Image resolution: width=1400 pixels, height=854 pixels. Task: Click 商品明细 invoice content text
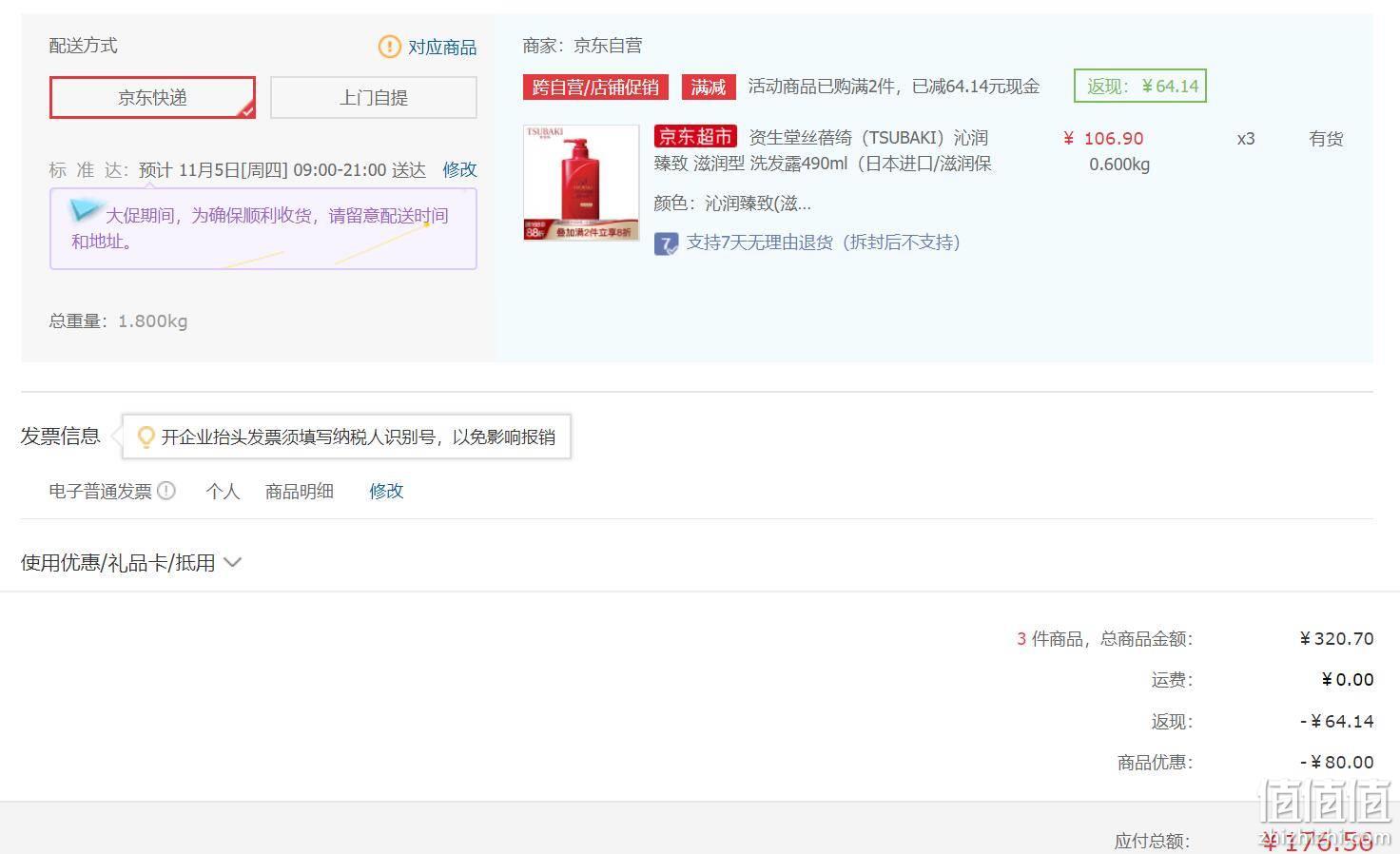point(300,491)
